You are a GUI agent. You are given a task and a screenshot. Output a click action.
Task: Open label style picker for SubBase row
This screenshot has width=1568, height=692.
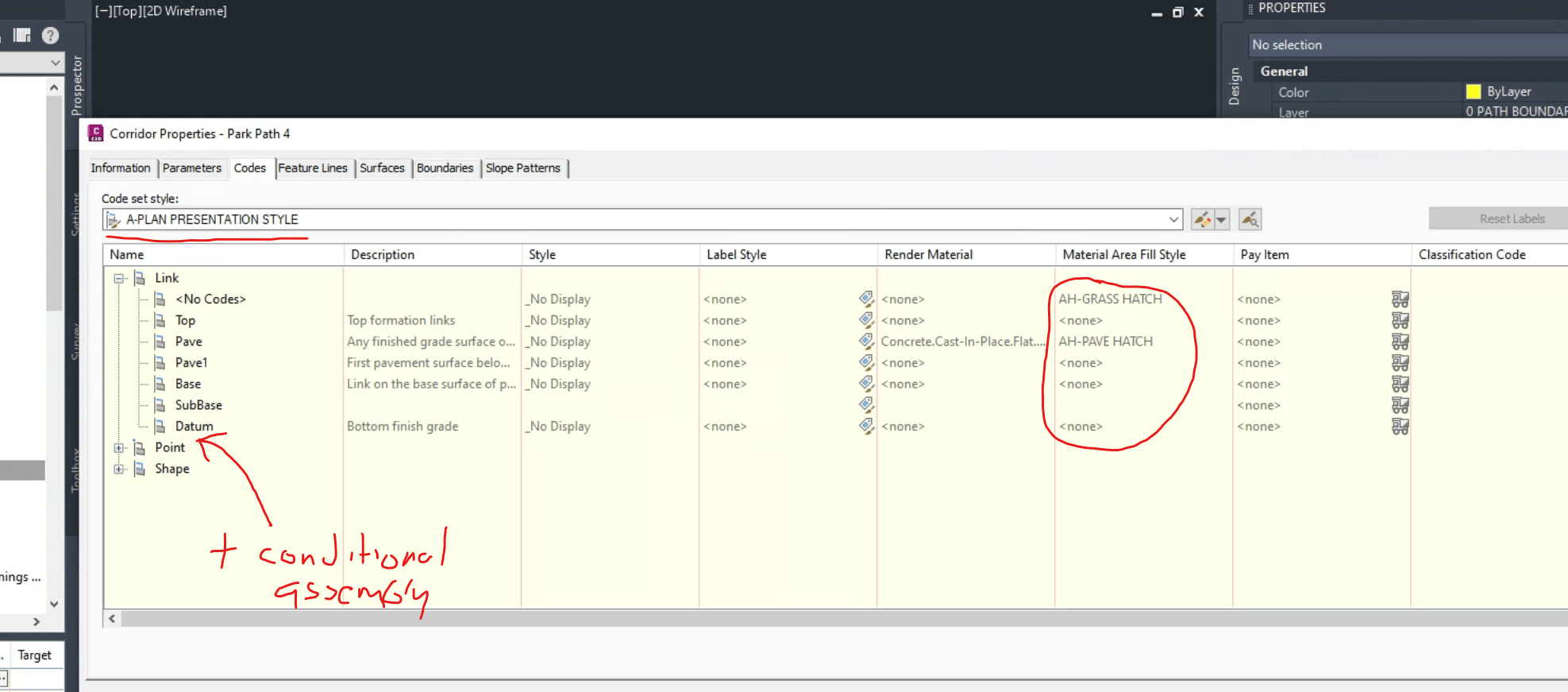point(866,404)
